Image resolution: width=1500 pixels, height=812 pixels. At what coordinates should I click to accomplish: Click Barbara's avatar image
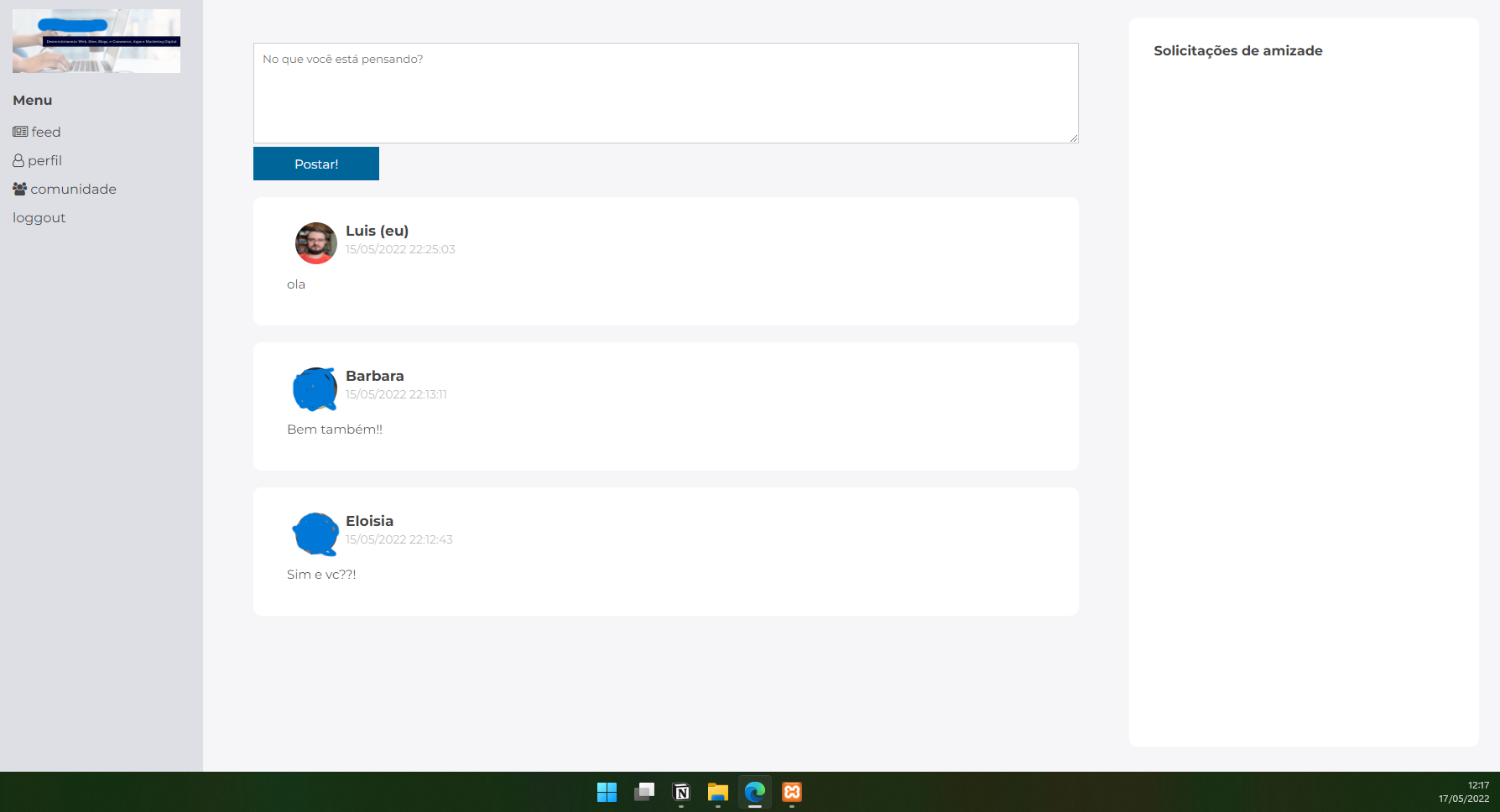tap(315, 389)
